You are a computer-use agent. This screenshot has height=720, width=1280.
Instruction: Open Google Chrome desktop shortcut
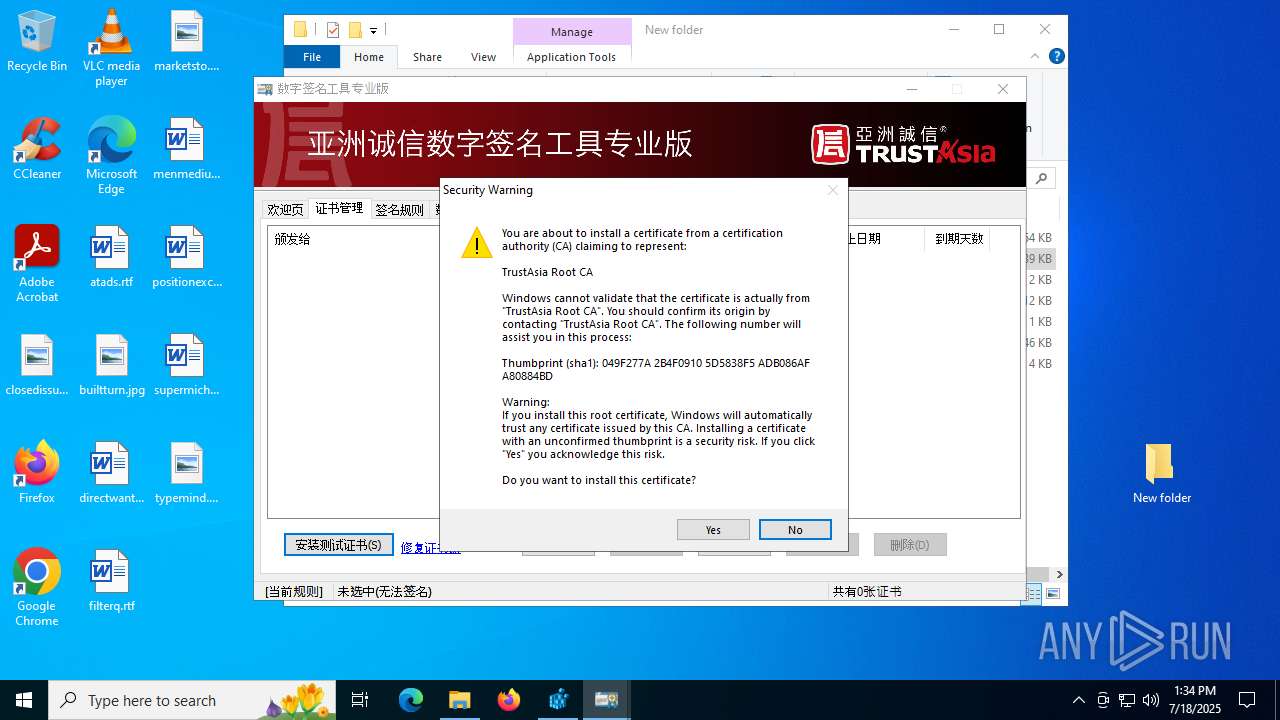[x=37, y=588]
